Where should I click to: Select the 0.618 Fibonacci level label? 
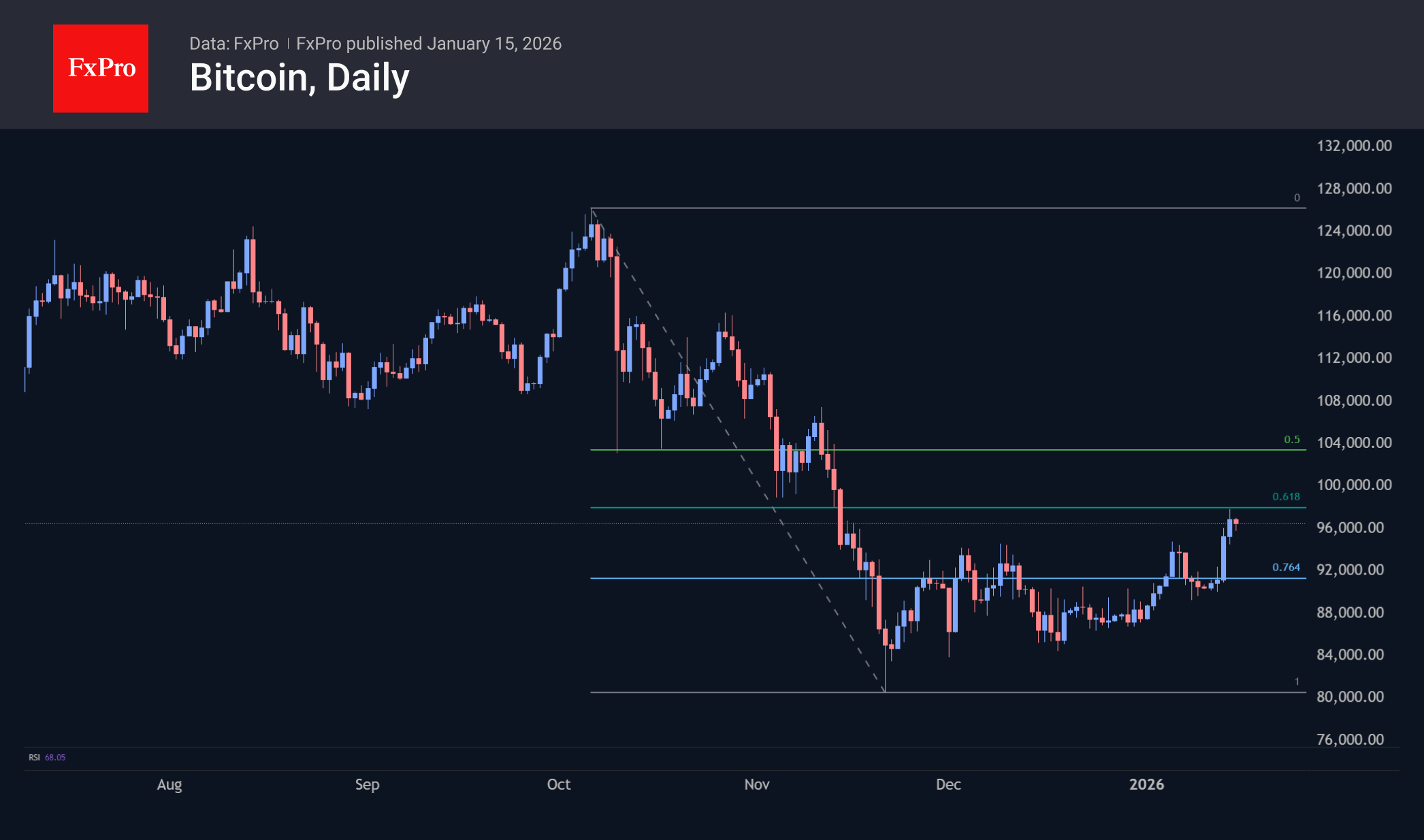pyautogui.click(x=1286, y=497)
